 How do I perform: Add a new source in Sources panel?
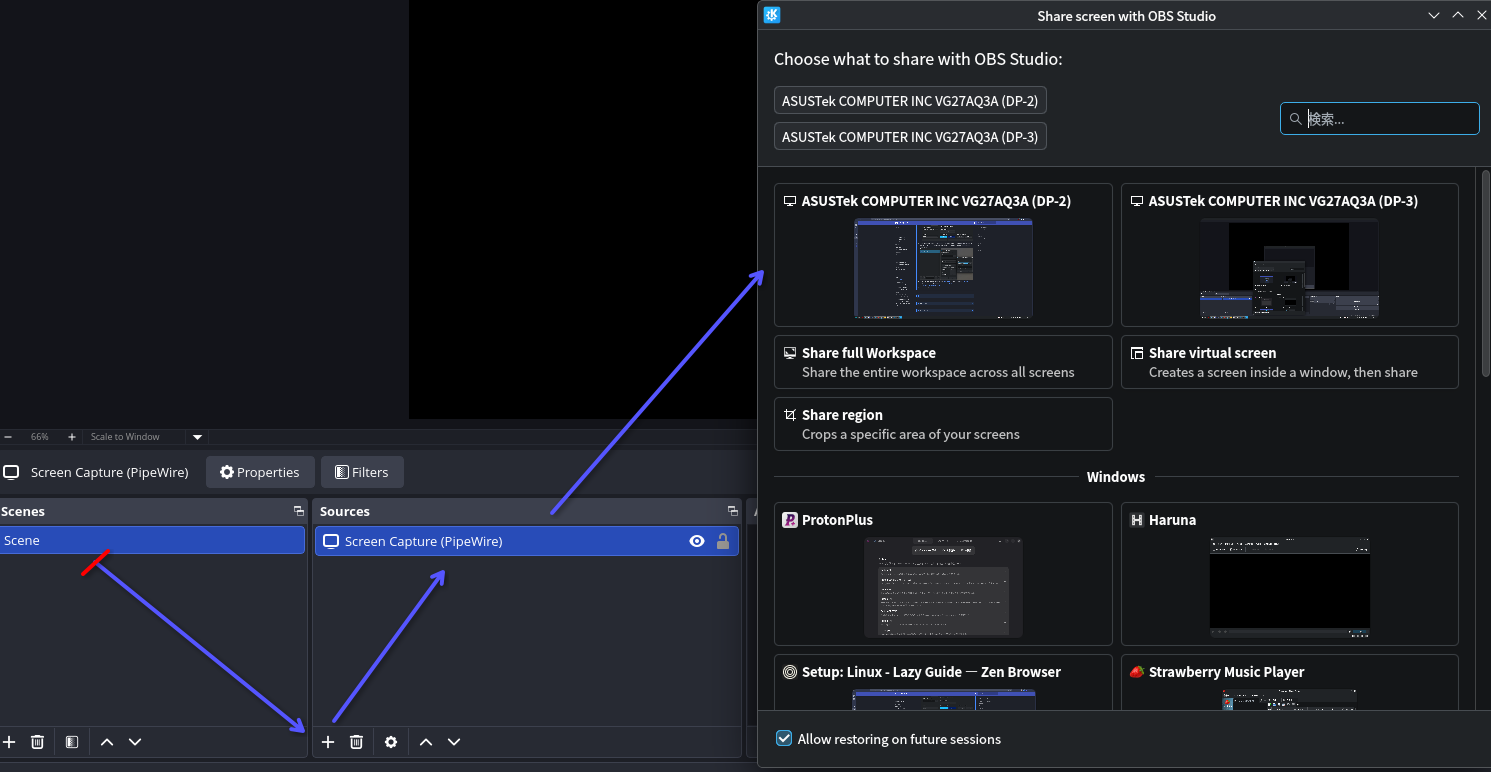click(x=327, y=742)
